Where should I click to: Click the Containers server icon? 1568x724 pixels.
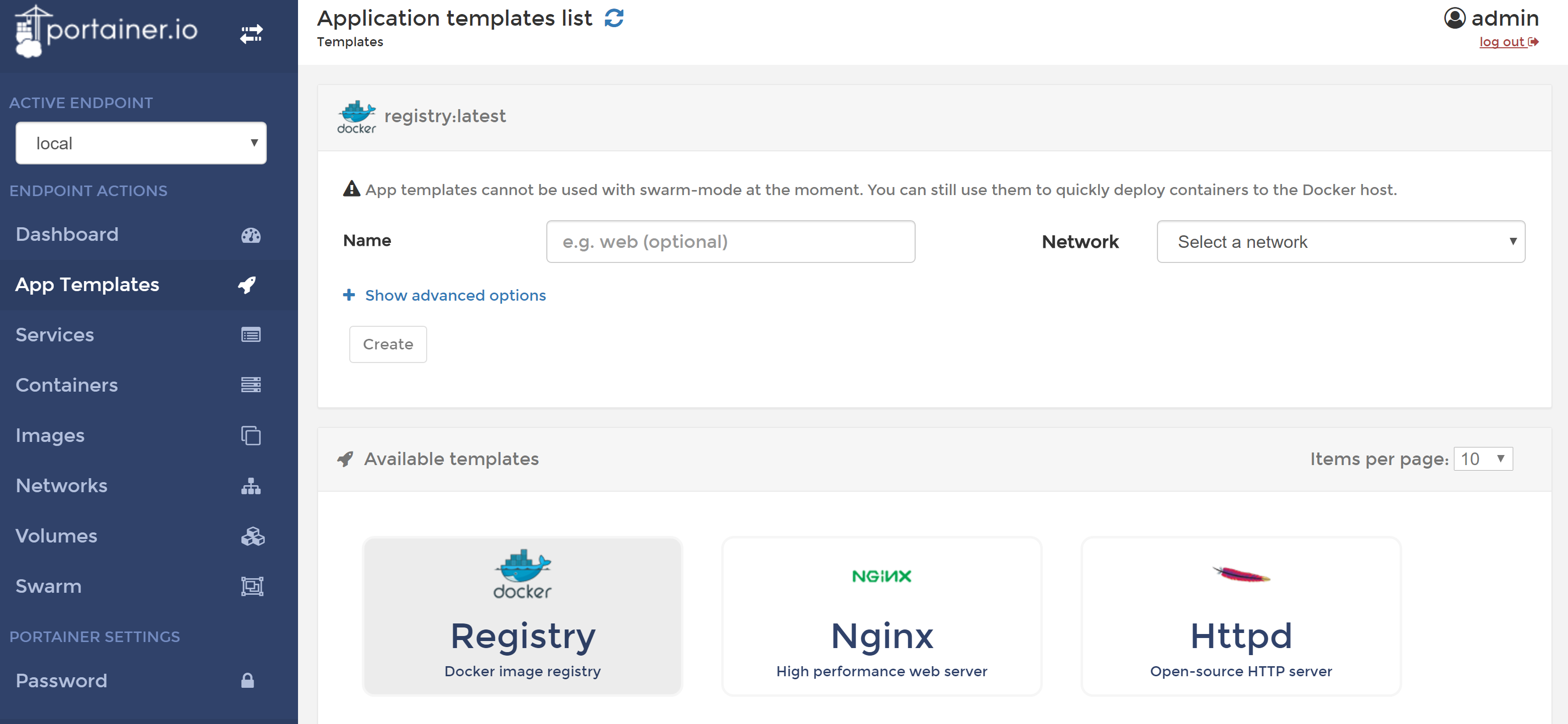(x=251, y=385)
